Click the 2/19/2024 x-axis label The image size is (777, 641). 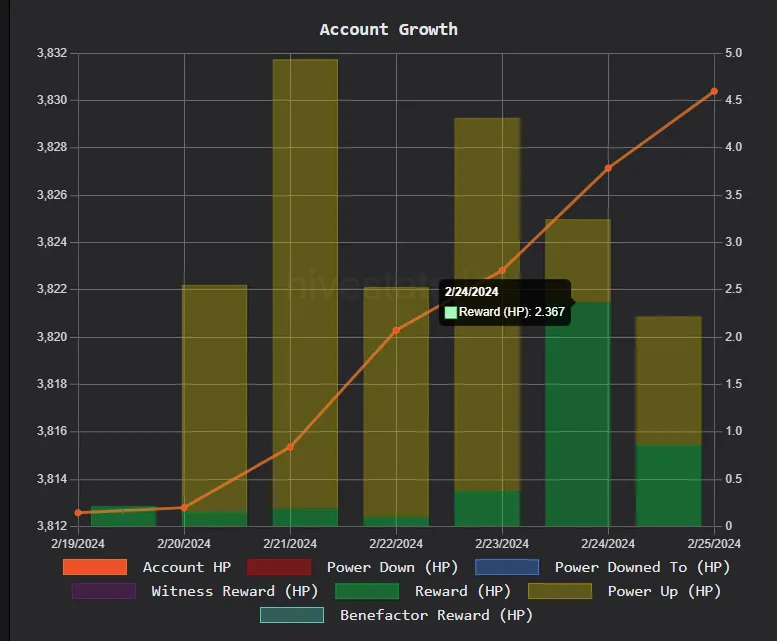pyautogui.click(x=78, y=543)
